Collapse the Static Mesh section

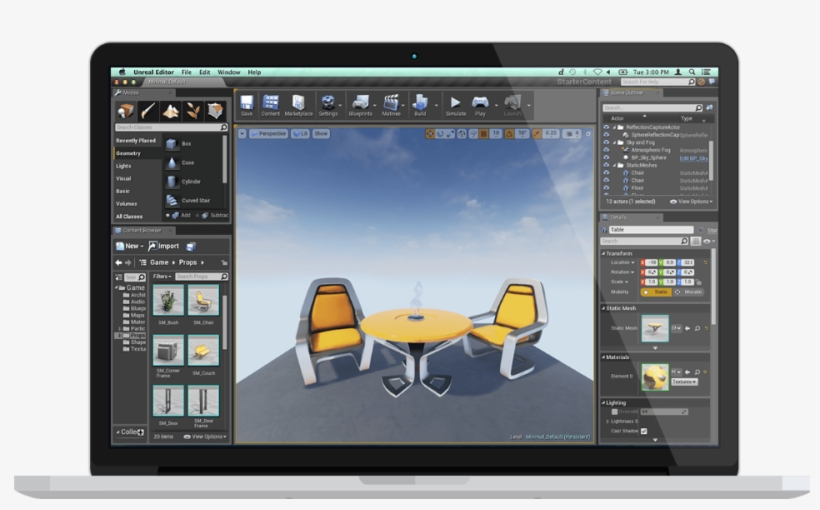(603, 308)
